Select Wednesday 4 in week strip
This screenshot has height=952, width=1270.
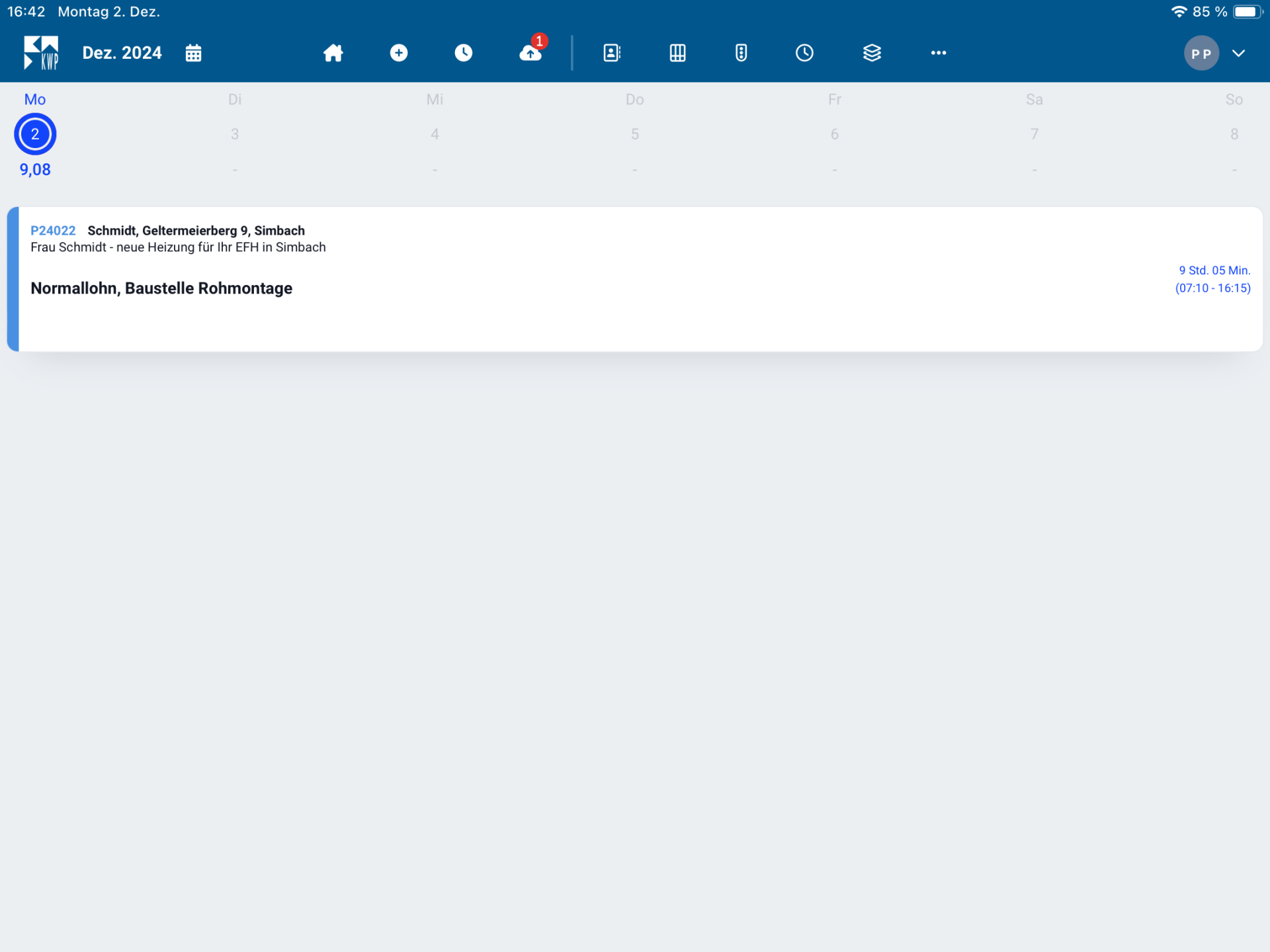435,134
